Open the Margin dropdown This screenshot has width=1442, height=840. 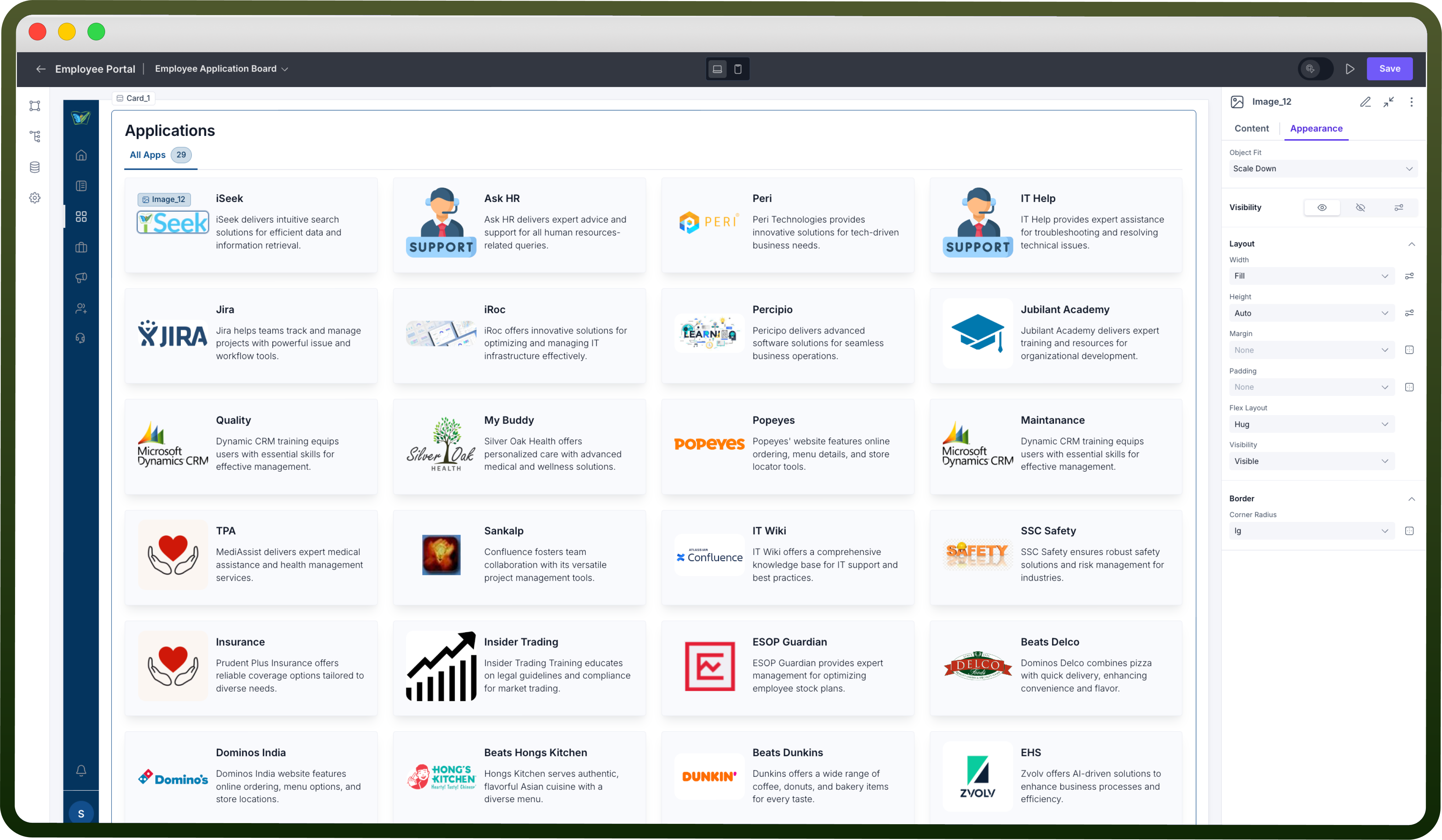(1312, 350)
